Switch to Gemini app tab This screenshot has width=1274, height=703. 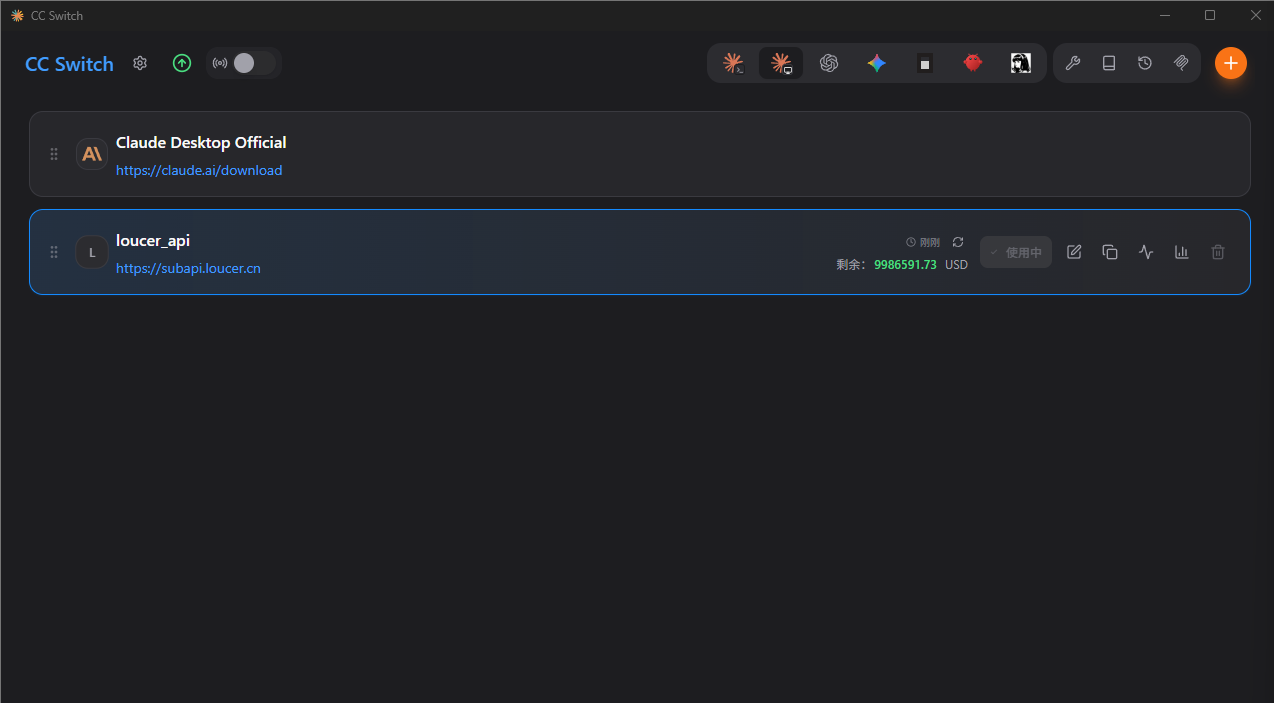pyautogui.click(x=877, y=63)
